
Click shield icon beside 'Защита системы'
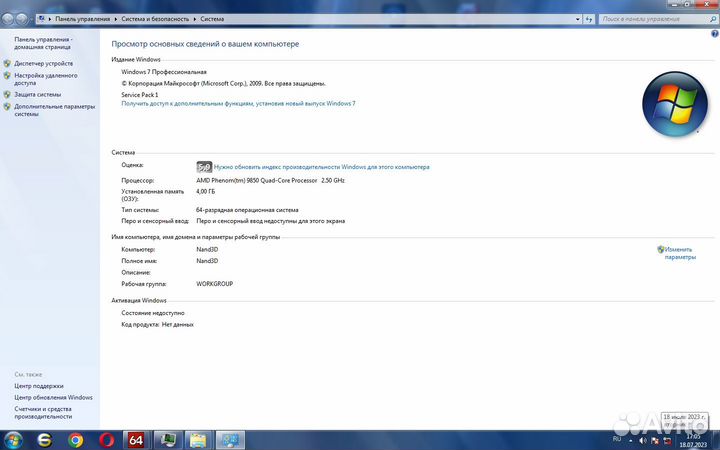pyautogui.click(x=7, y=94)
